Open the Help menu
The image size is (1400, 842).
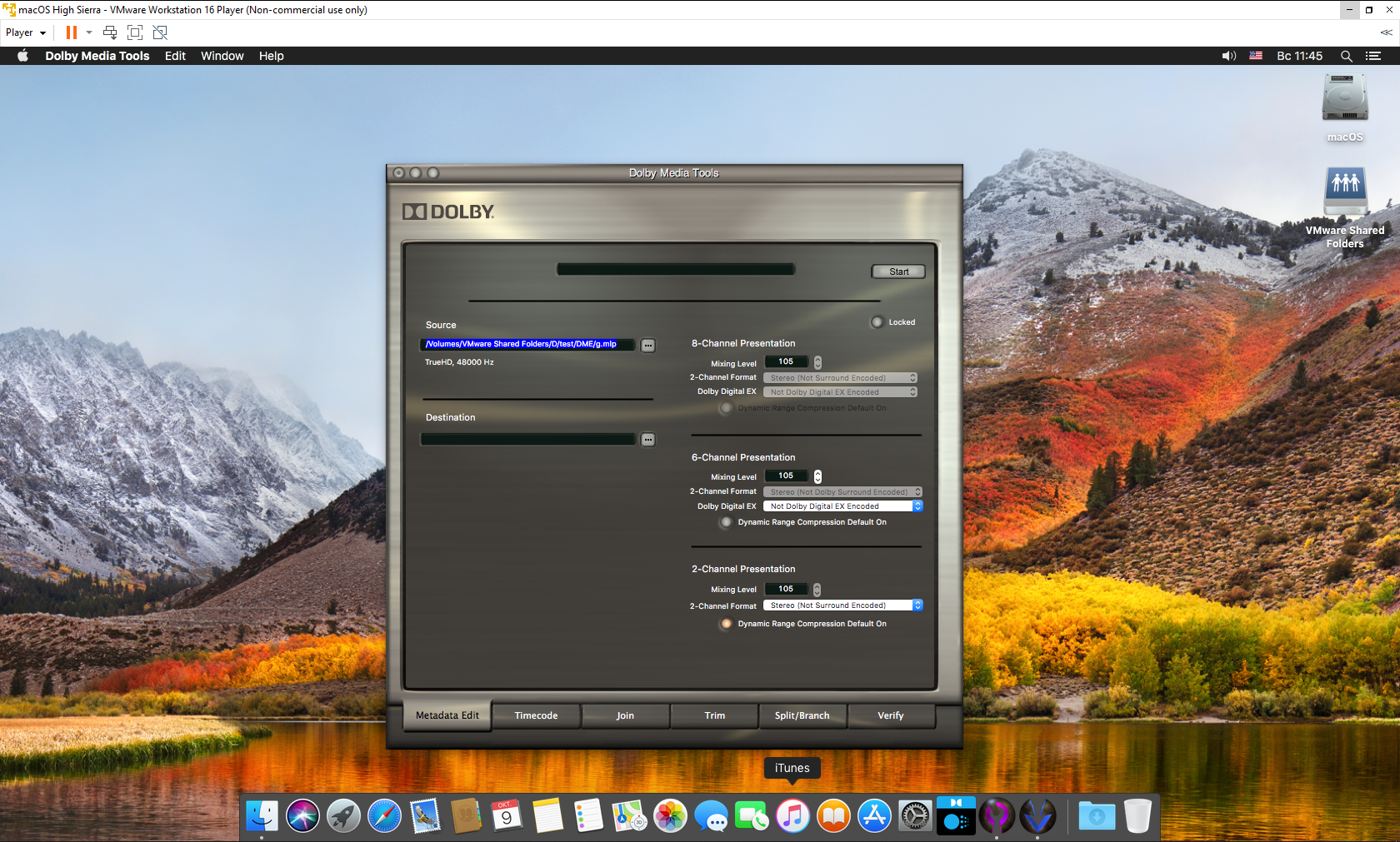[x=272, y=56]
